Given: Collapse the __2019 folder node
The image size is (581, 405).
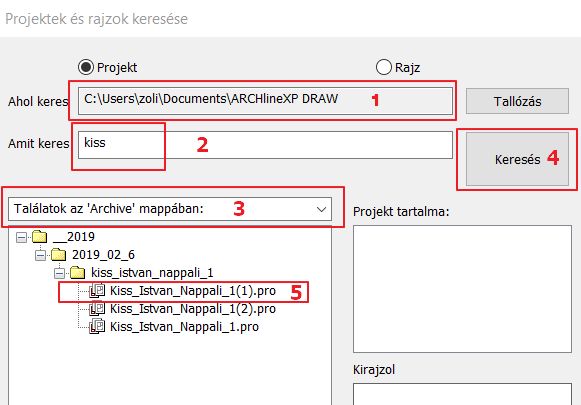Looking at the screenshot, I should click(x=21, y=238).
